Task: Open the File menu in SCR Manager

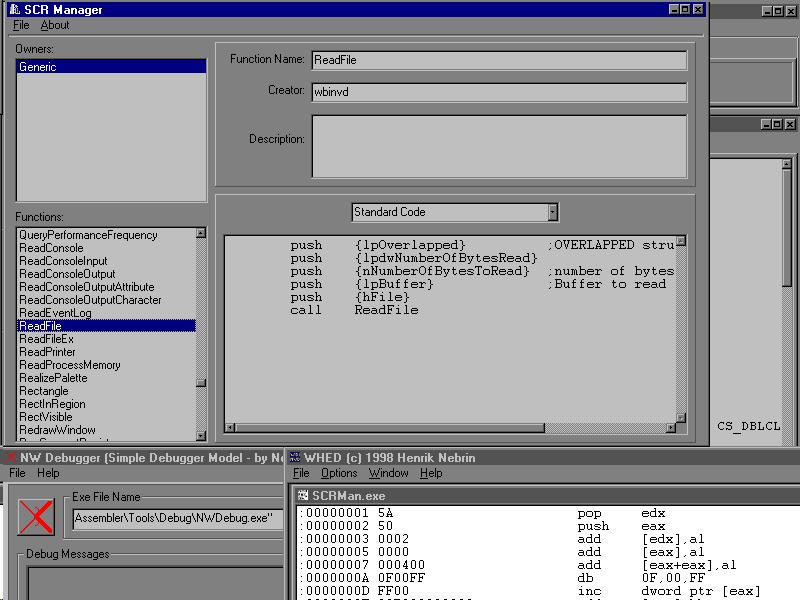Action: (x=21, y=25)
